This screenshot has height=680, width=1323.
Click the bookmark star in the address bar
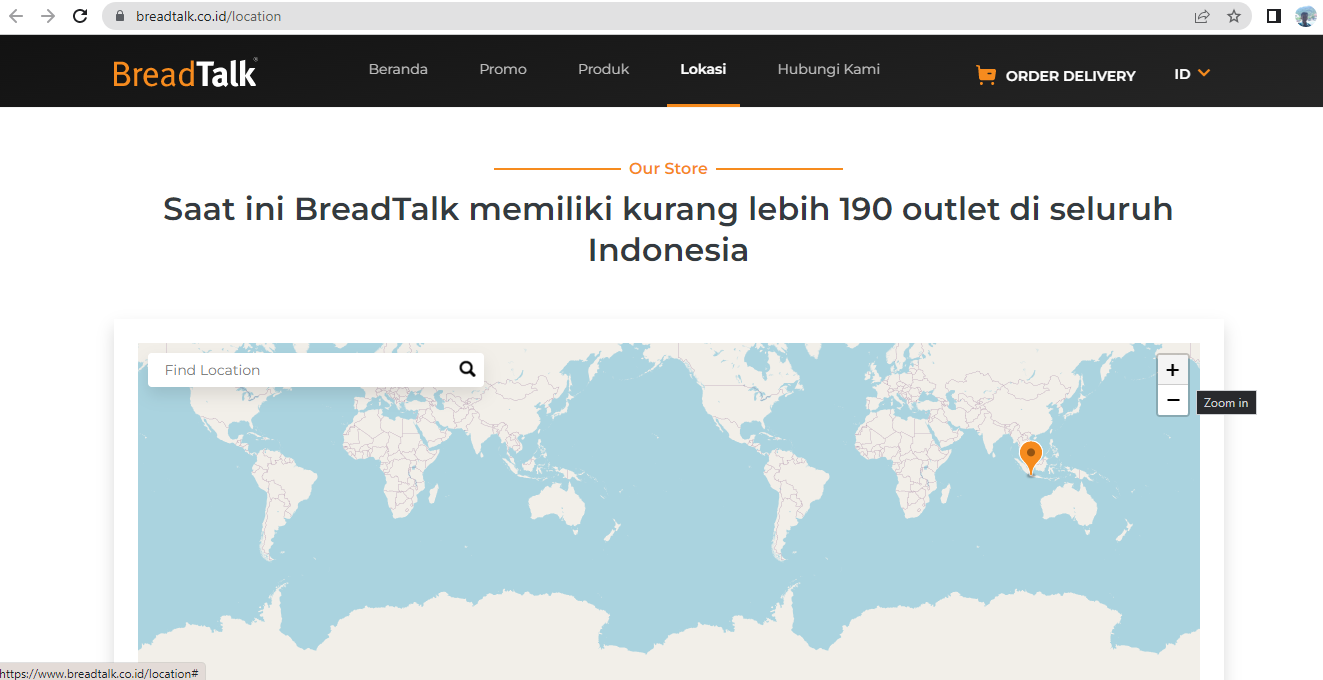click(1233, 16)
